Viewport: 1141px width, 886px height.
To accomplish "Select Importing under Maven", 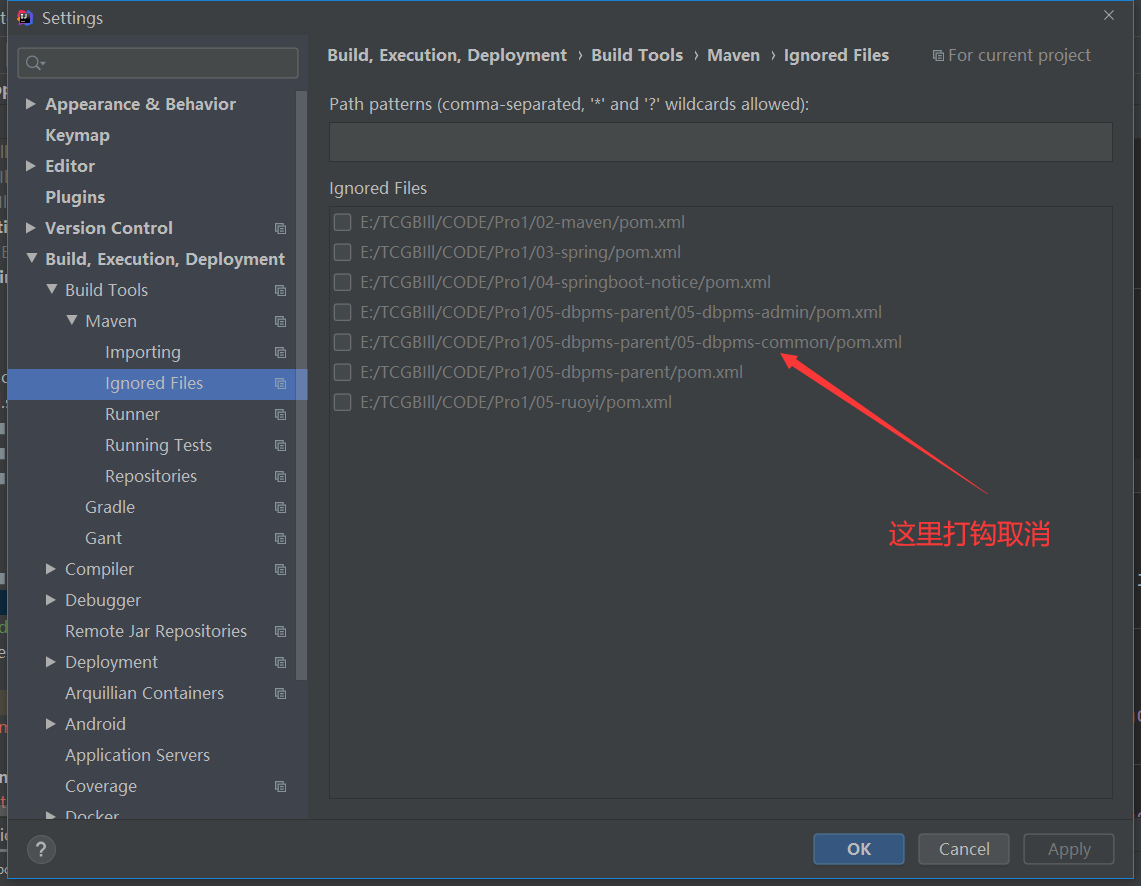I will [143, 352].
